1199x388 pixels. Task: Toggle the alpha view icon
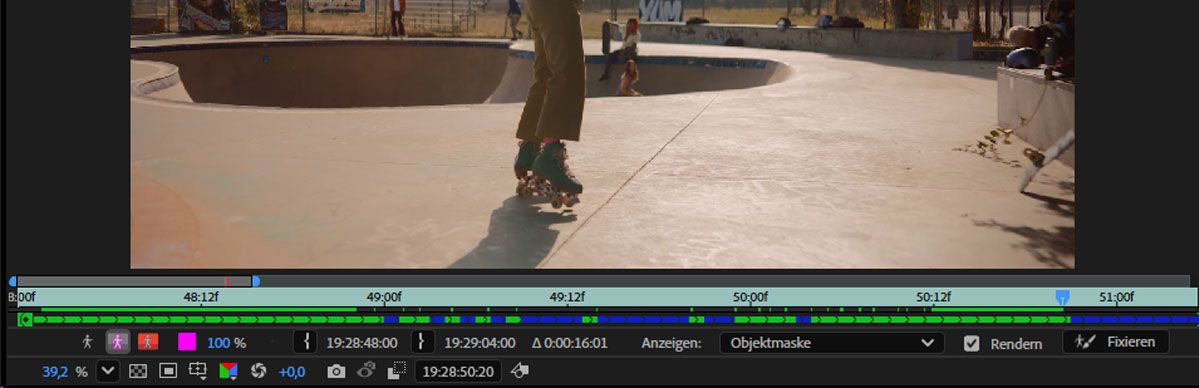[x=87, y=342]
